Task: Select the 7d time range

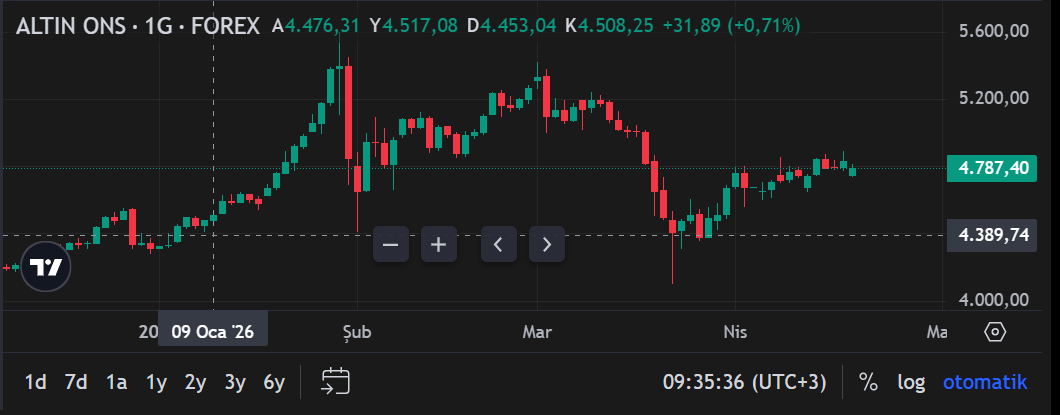Action: (76, 382)
